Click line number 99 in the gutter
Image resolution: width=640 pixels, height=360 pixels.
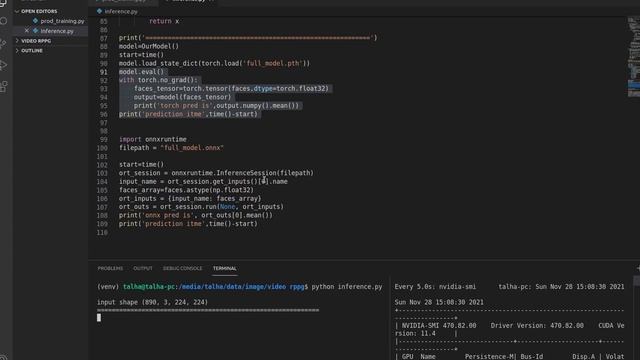point(104,140)
